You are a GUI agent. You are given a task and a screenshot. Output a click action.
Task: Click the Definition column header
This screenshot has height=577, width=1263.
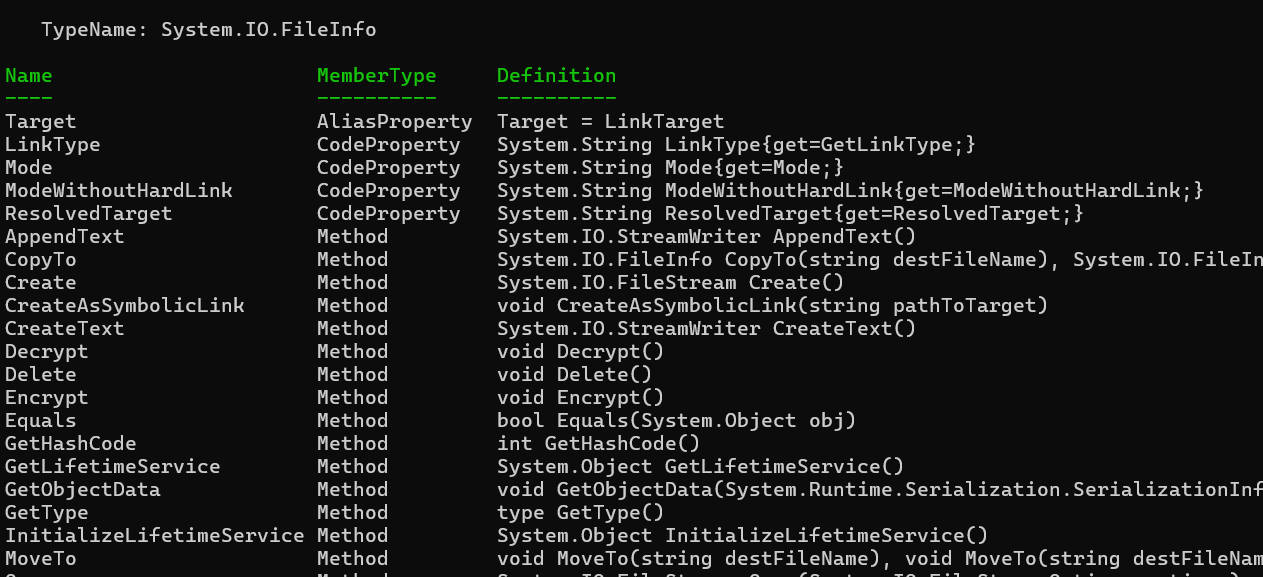tap(556, 75)
